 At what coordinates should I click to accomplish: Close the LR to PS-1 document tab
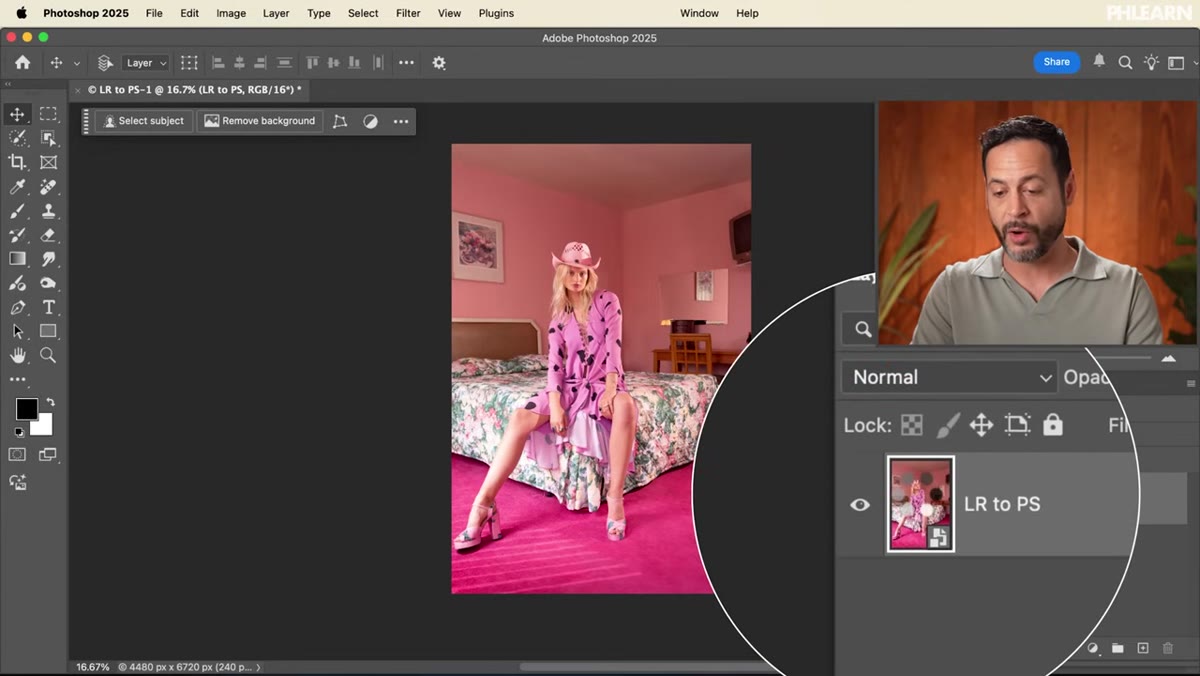(79, 90)
